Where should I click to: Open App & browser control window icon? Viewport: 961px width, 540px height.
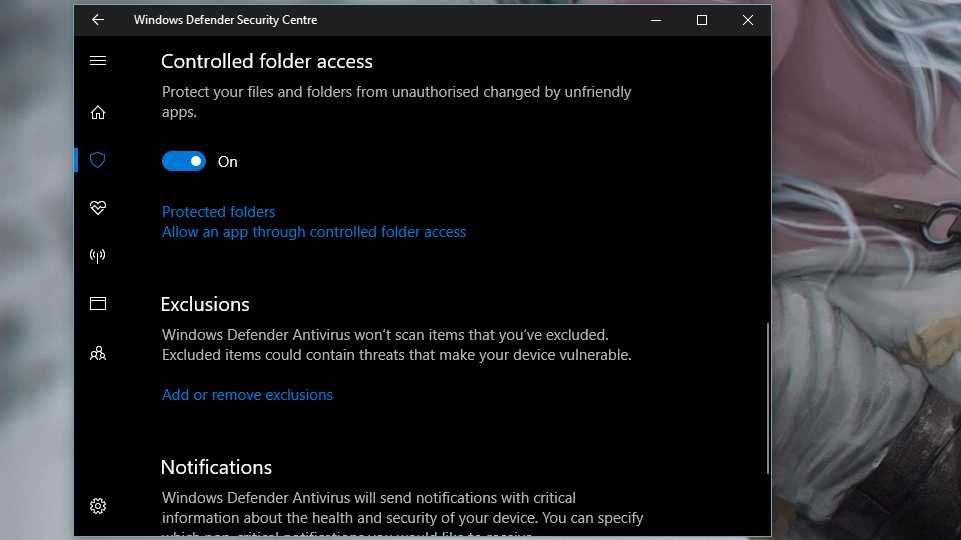tap(98, 303)
